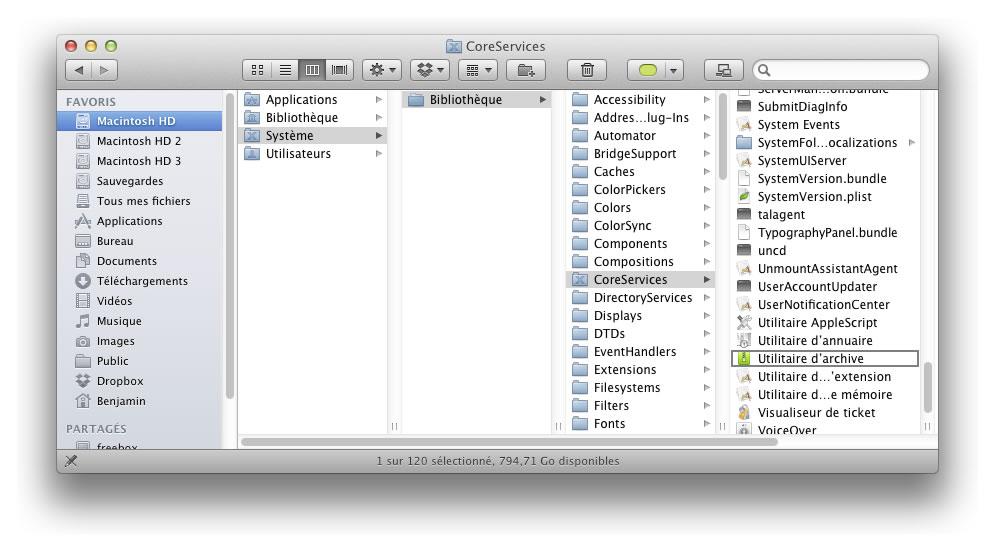
Task: Click the Images sidebar icon
Action: tap(82, 341)
